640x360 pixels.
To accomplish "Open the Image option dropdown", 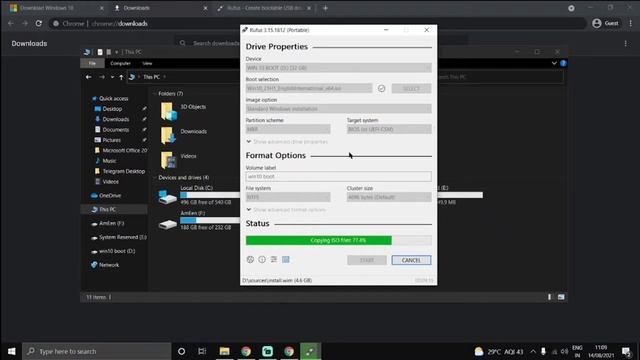I will click(338, 109).
